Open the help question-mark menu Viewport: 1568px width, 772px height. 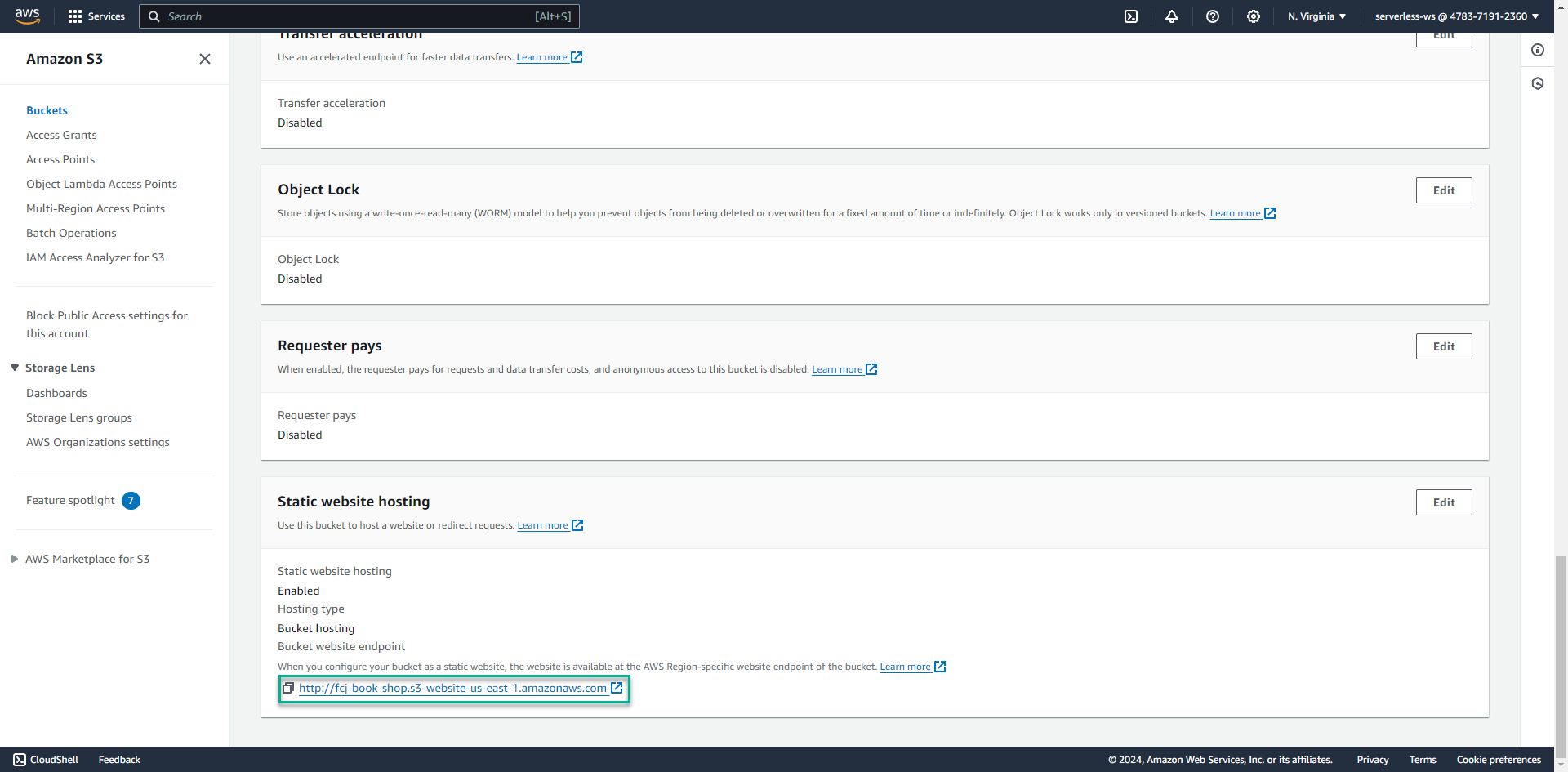click(x=1213, y=16)
